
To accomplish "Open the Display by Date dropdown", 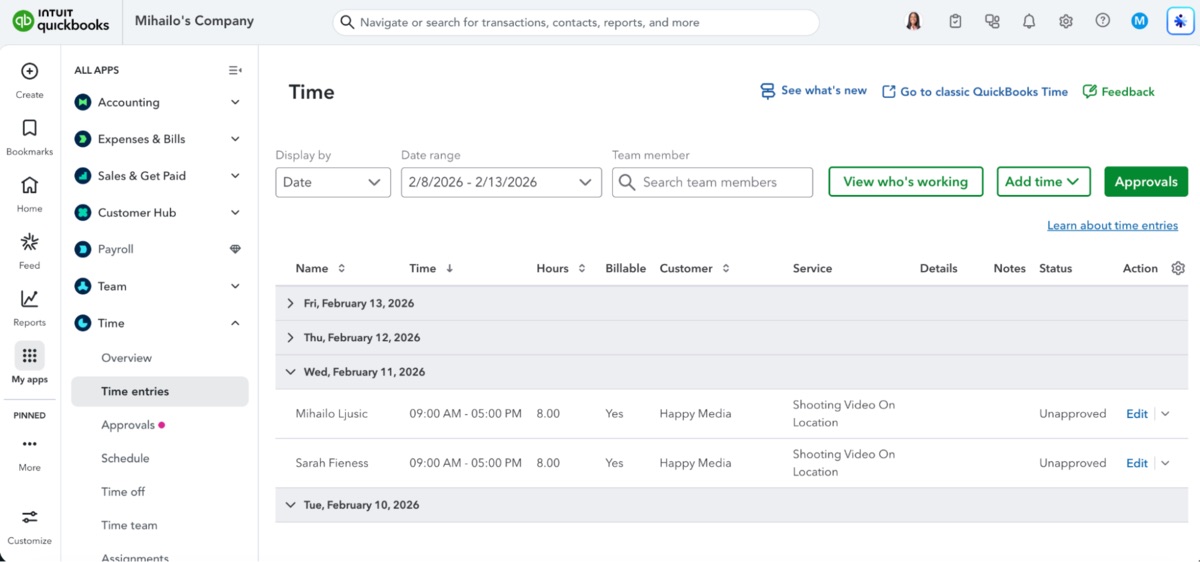I will pyautogui.click(x=333, y=182).
